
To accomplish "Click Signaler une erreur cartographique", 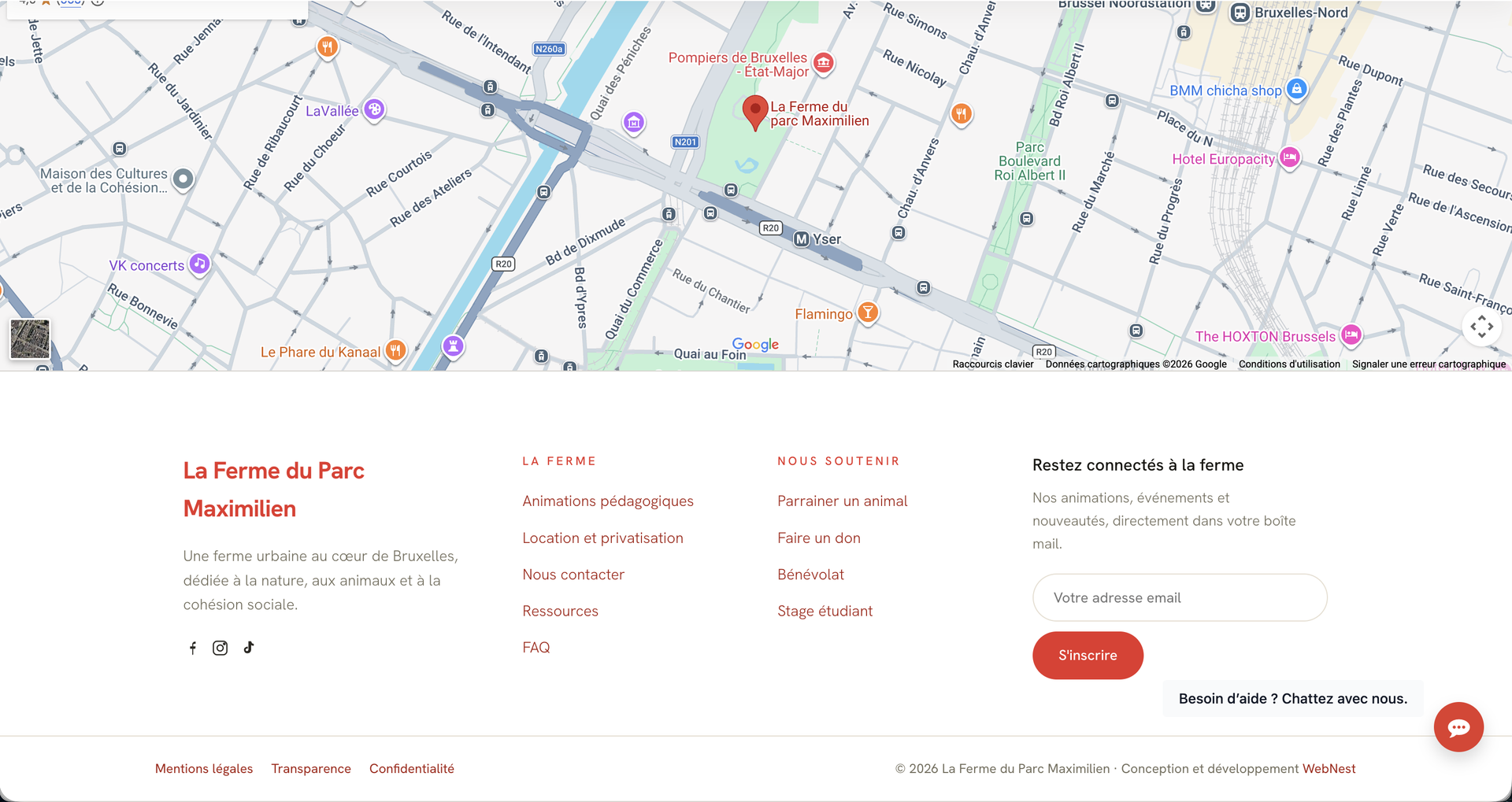I will [1429, 364].
